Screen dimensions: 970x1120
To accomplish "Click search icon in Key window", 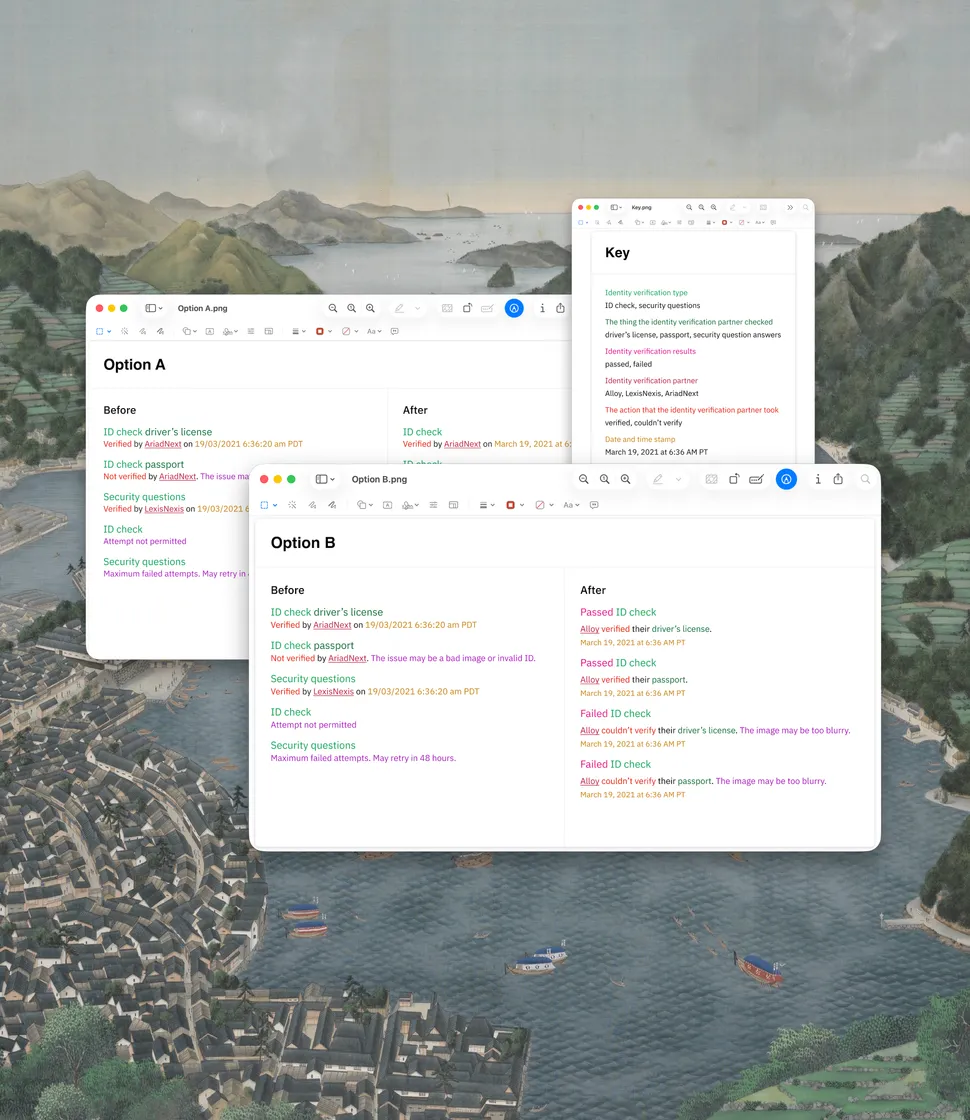I will [806, 207].
